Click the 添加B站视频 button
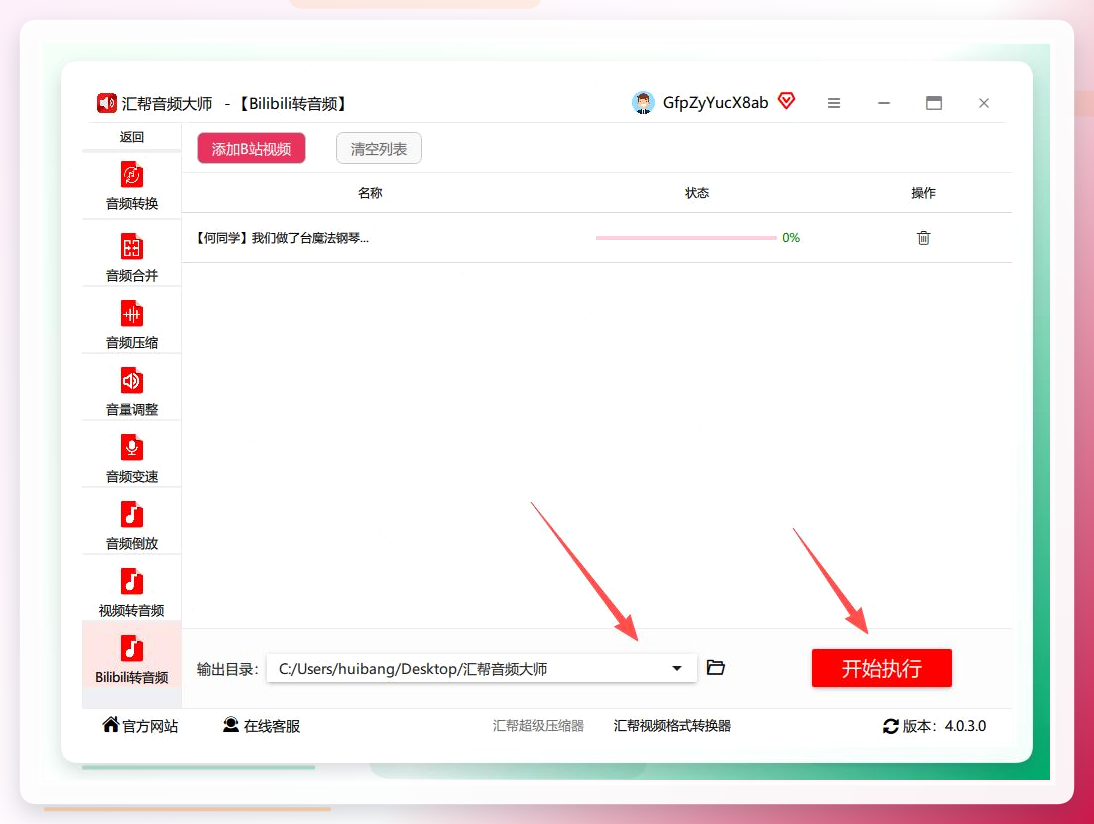This screenshot has width=1094, height=824. pyautogui.click(x=251, y=149)
